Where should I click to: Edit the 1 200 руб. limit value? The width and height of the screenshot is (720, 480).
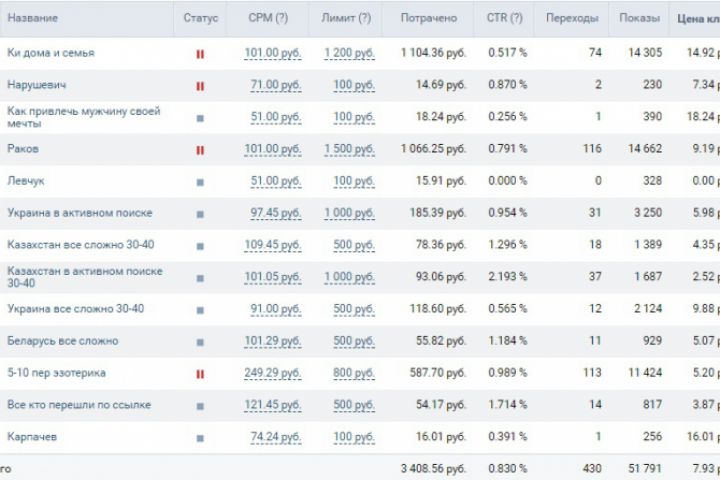(349, 53)
